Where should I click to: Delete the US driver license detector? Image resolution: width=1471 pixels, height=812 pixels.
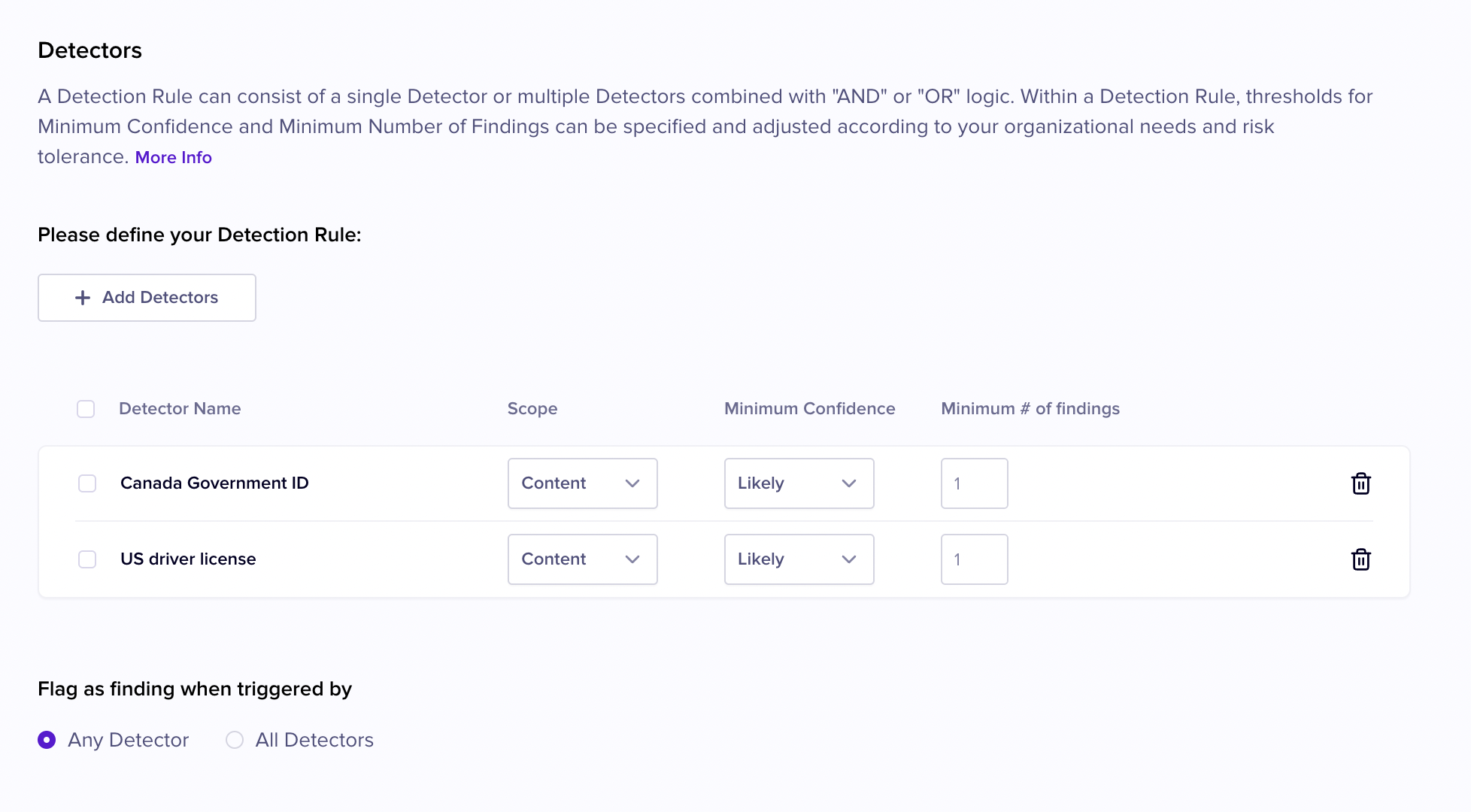(x=1360, y=559)
